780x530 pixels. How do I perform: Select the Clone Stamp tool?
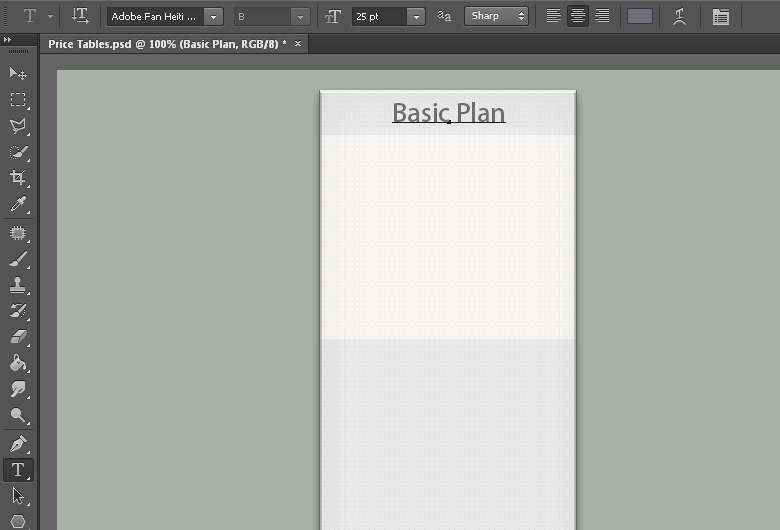18,285
